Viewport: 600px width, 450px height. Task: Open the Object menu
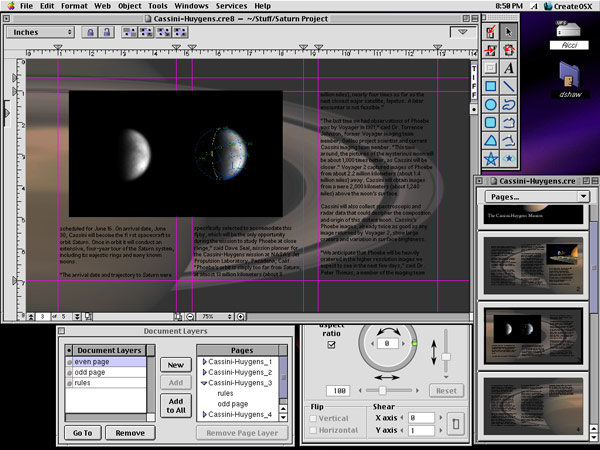(x=129, y=6)
